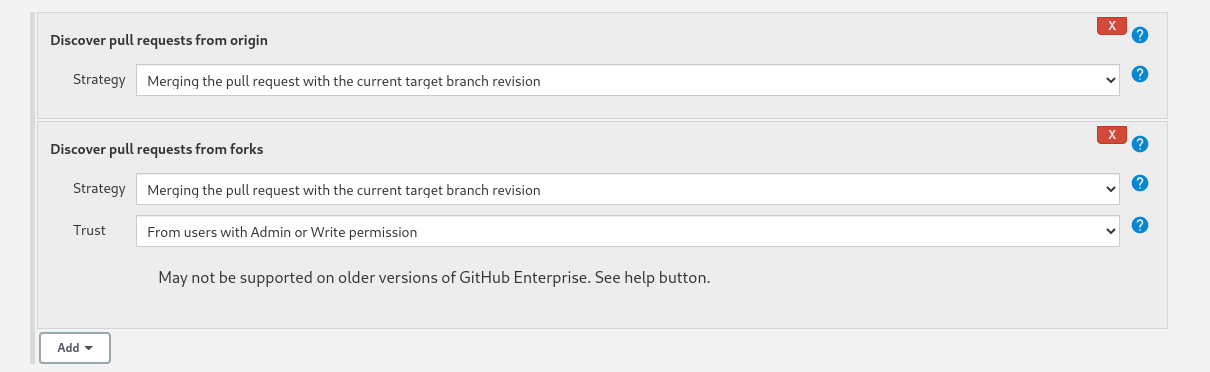1210x372 pixels.
Task: Click the Add button below the behaviours
Action: click(75, 348)
